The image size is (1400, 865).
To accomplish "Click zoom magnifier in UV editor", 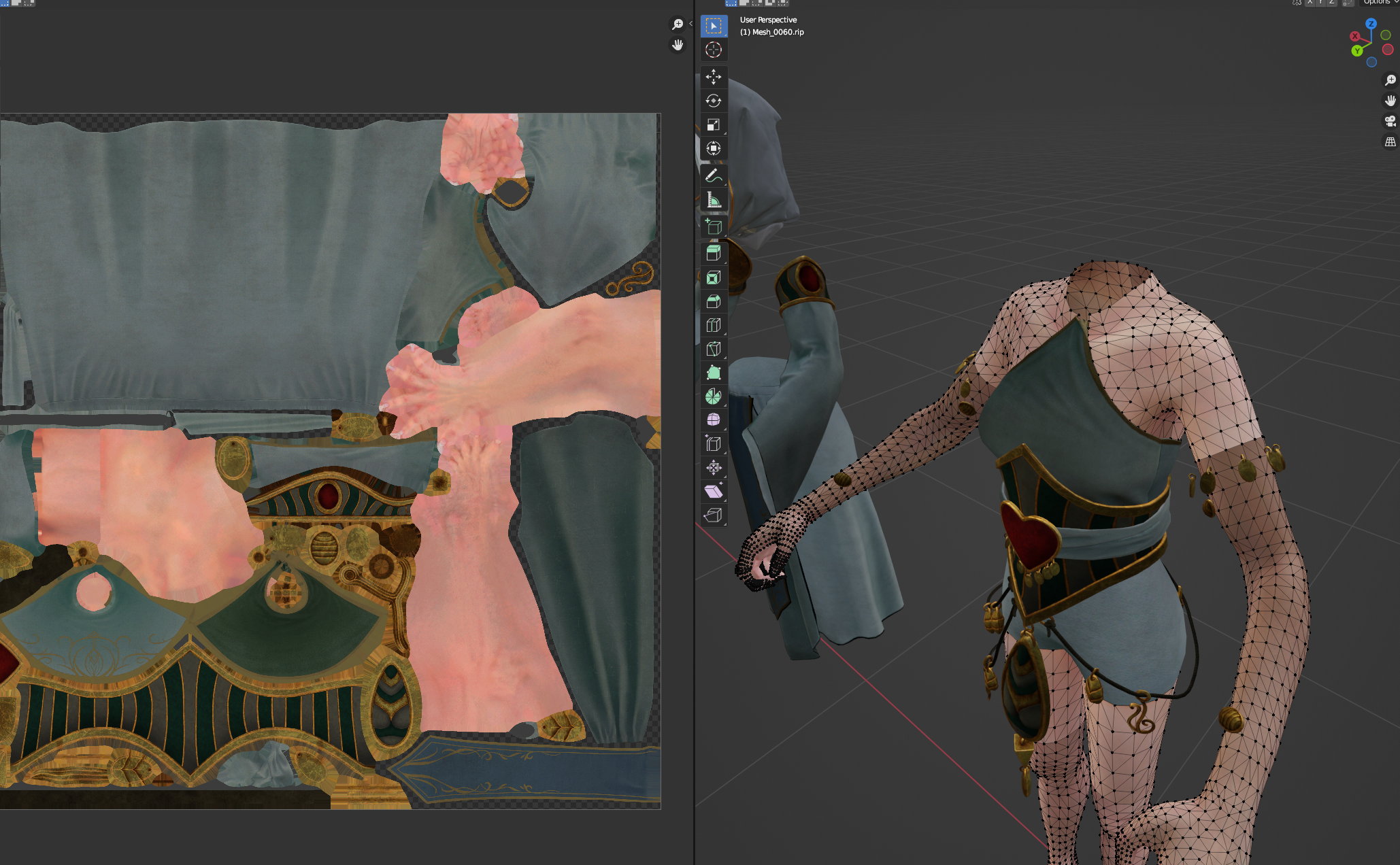I will tap(678, 24).
